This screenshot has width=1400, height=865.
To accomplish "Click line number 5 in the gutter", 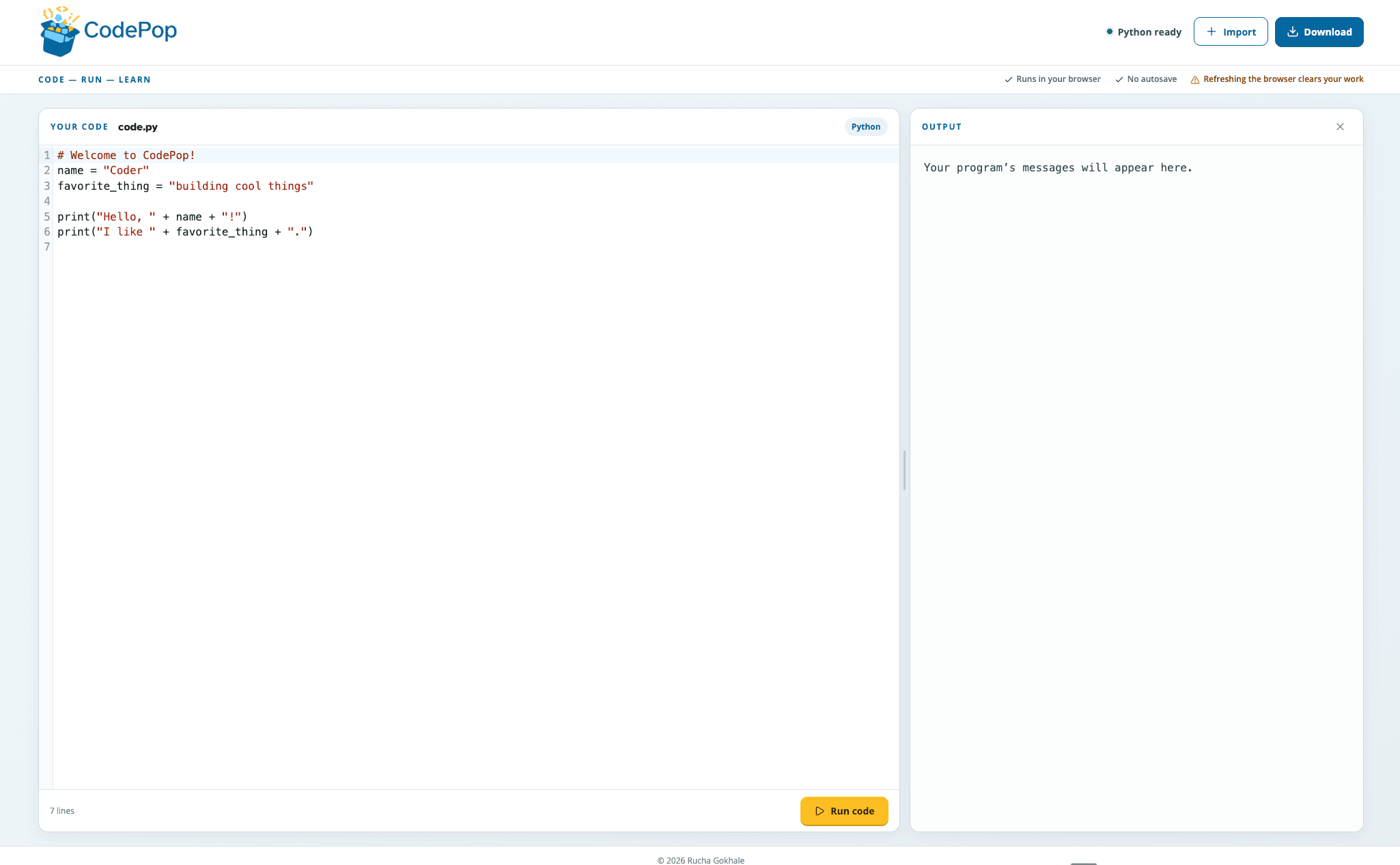I will pos(47,216).
